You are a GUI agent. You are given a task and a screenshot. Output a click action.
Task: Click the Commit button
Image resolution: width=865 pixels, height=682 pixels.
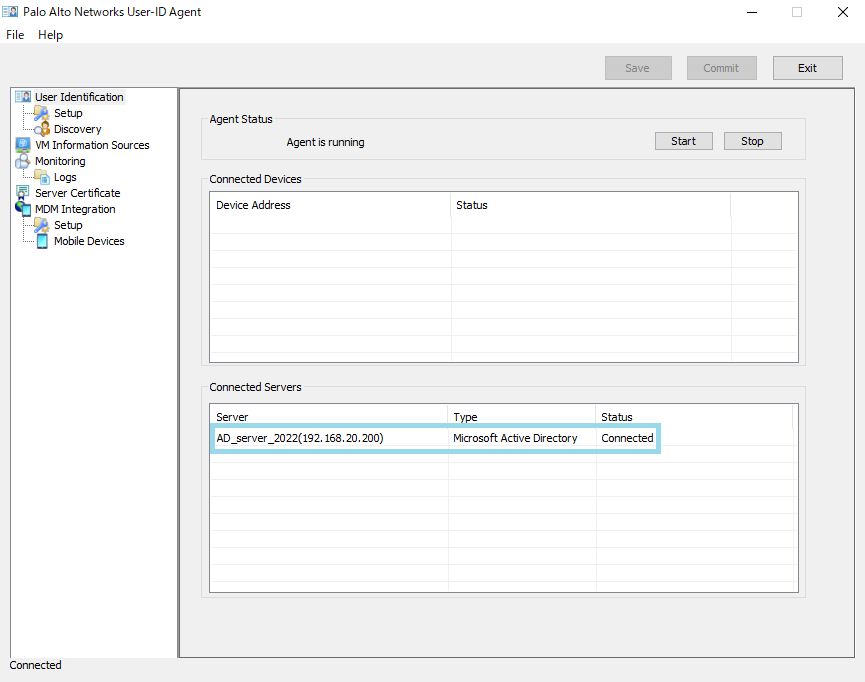721,68
